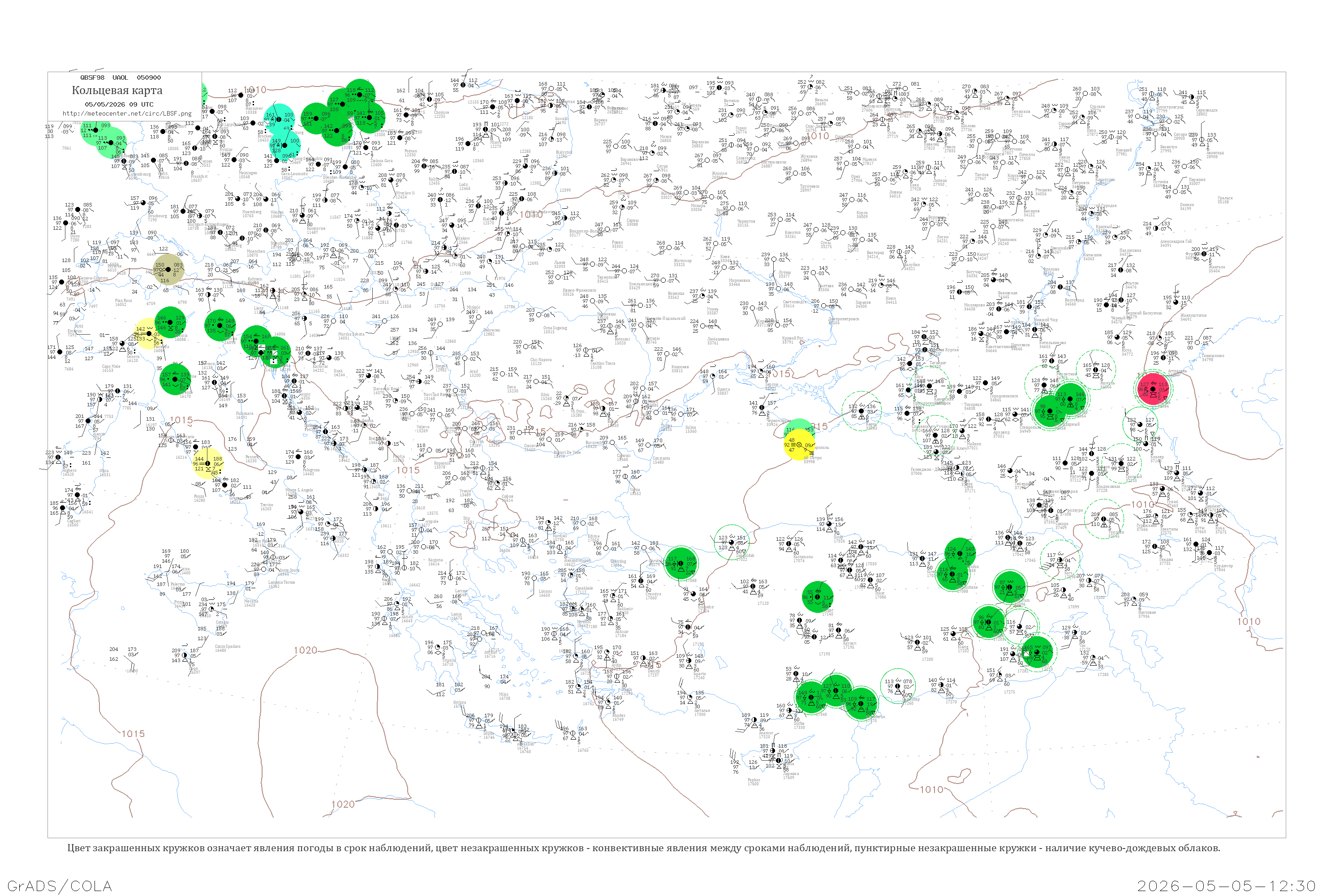Click the legend caption beginning with Цвет закрашенных кружков
This screenshot has height=896, width=1344.
click(x=643, y=848)
